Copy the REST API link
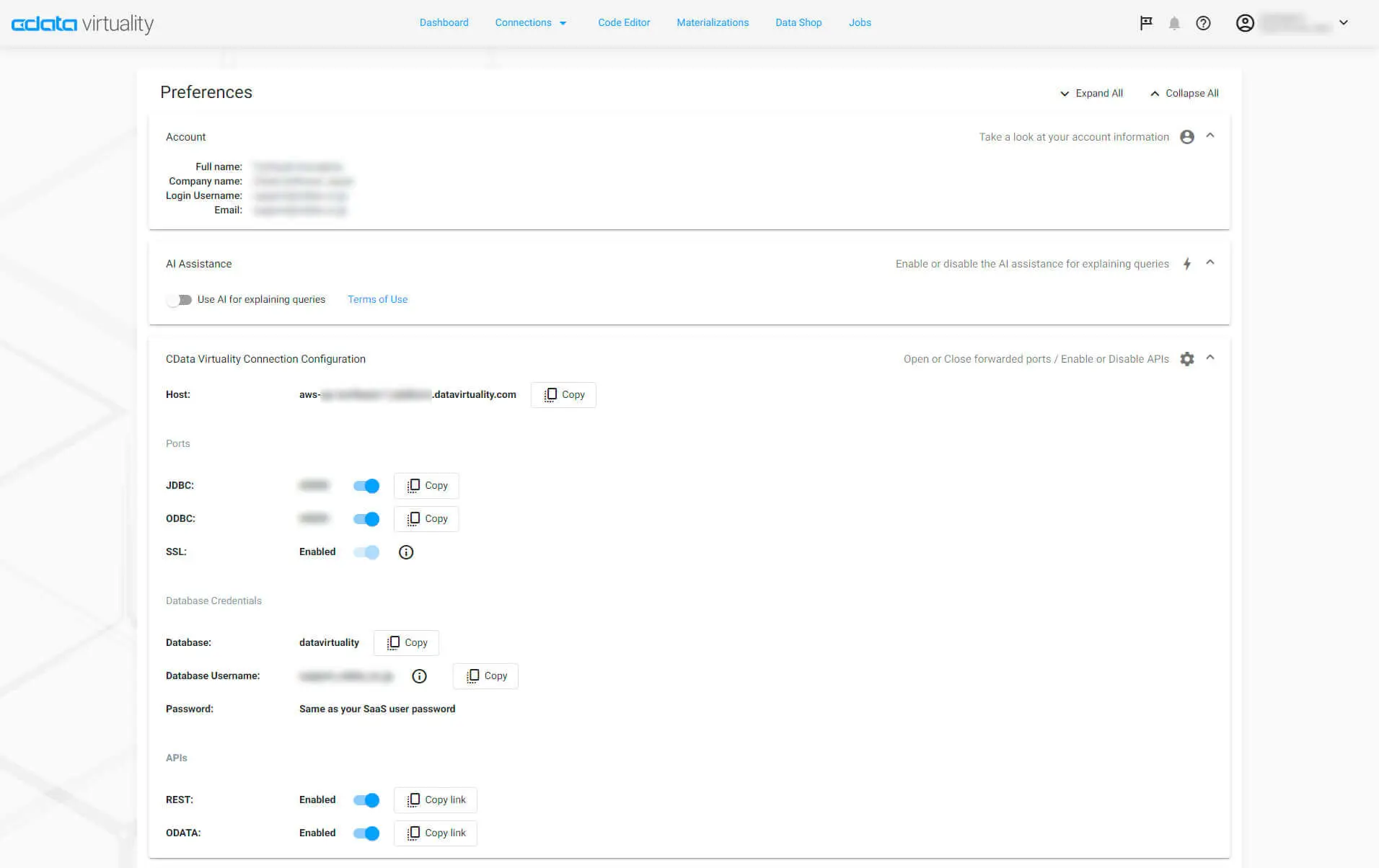This screenshot has width=1379, height=868. click(x=436, y=800)
